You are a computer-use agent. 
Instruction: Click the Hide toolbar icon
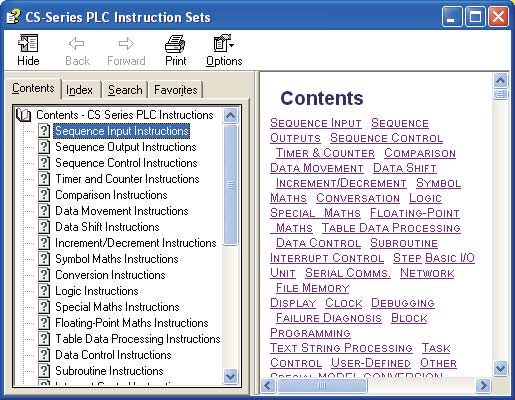[x=28, y=50]
